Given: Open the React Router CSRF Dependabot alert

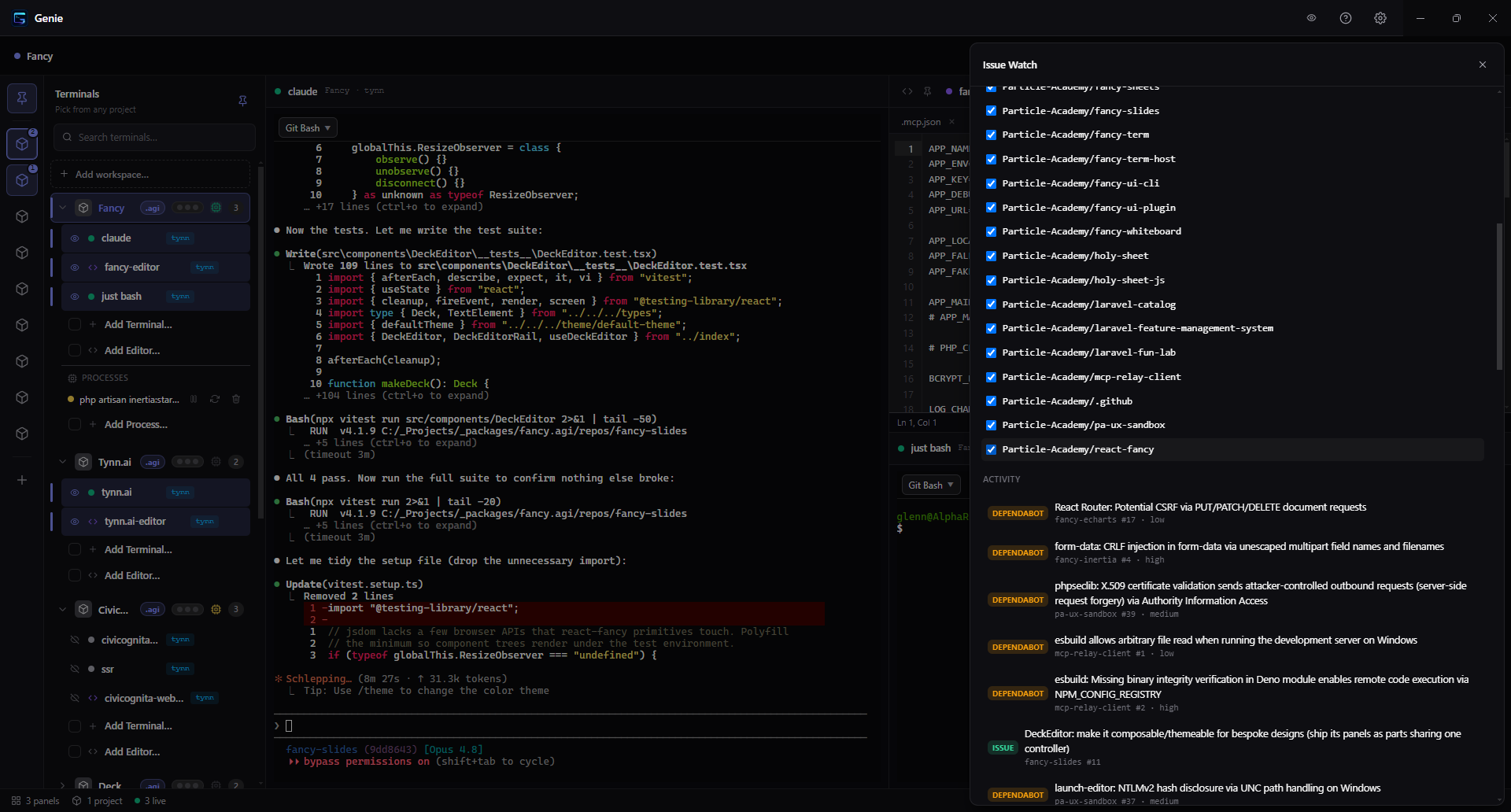Looking at the screenshot, I should pos(1234,513).
